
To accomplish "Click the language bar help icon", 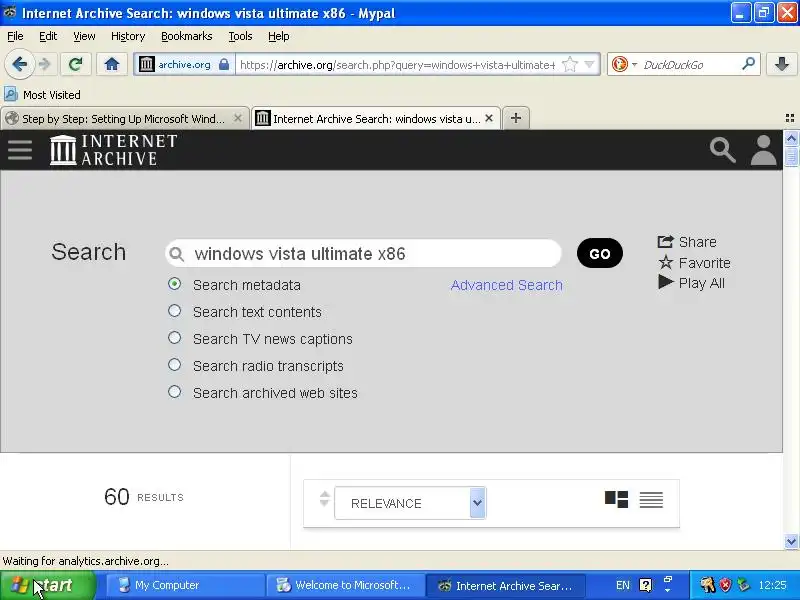I will [x=645, y=585].
